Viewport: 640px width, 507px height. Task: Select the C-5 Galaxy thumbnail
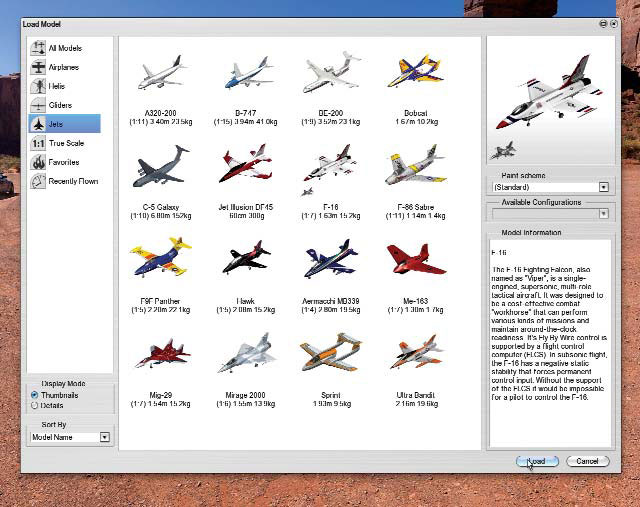point(161,165)
